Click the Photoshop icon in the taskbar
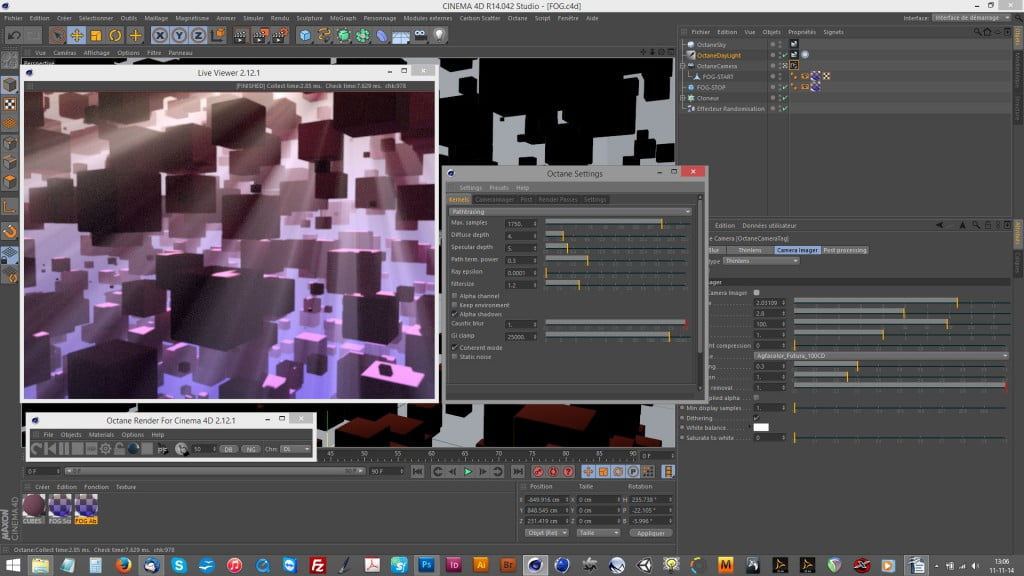 pyautogui.click(x=425, y=566)
